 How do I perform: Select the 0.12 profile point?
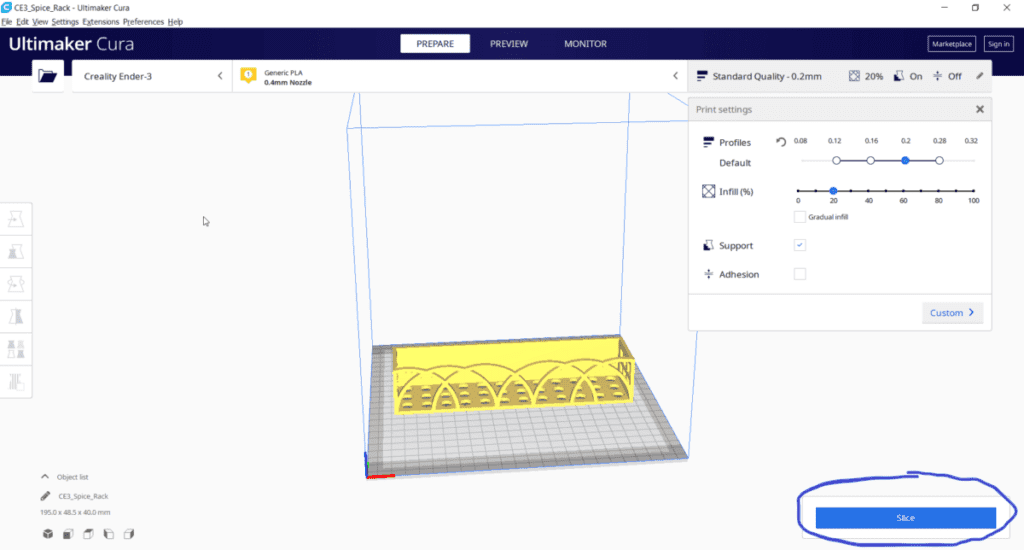(x=837, y=160)
